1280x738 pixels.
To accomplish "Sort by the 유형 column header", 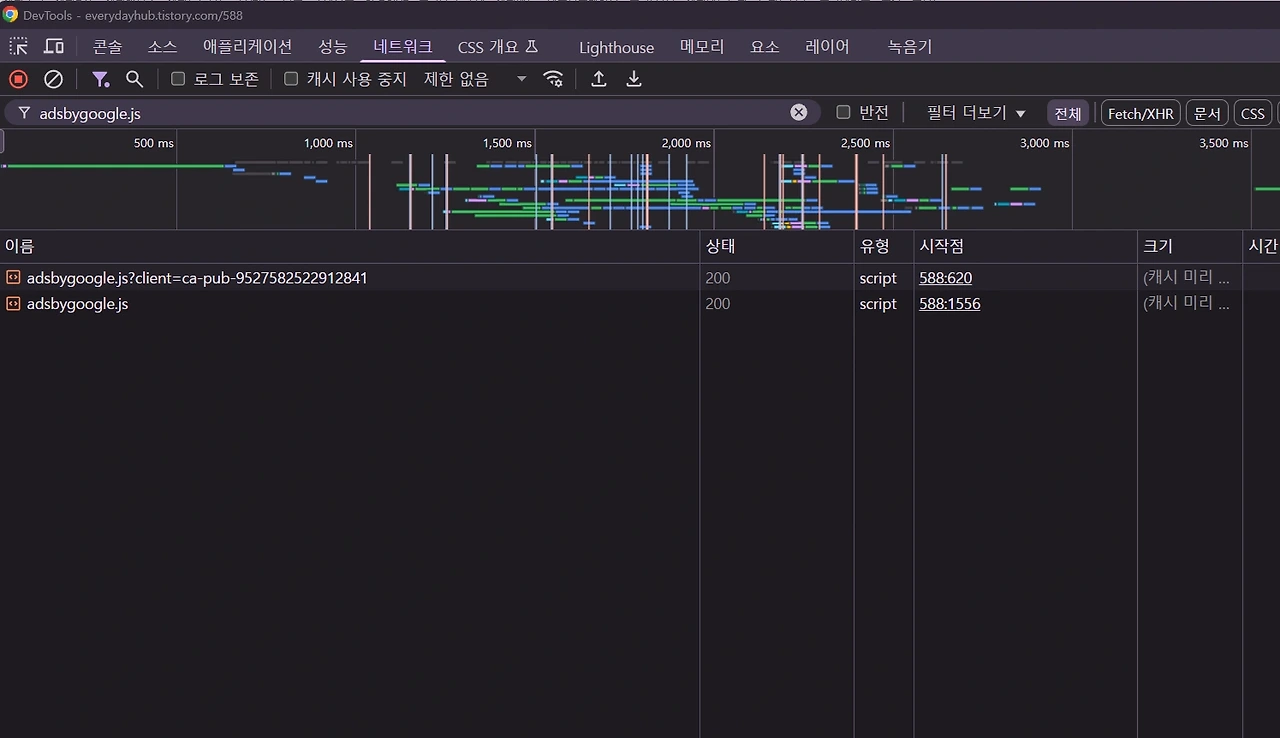I will click(883, 246).
